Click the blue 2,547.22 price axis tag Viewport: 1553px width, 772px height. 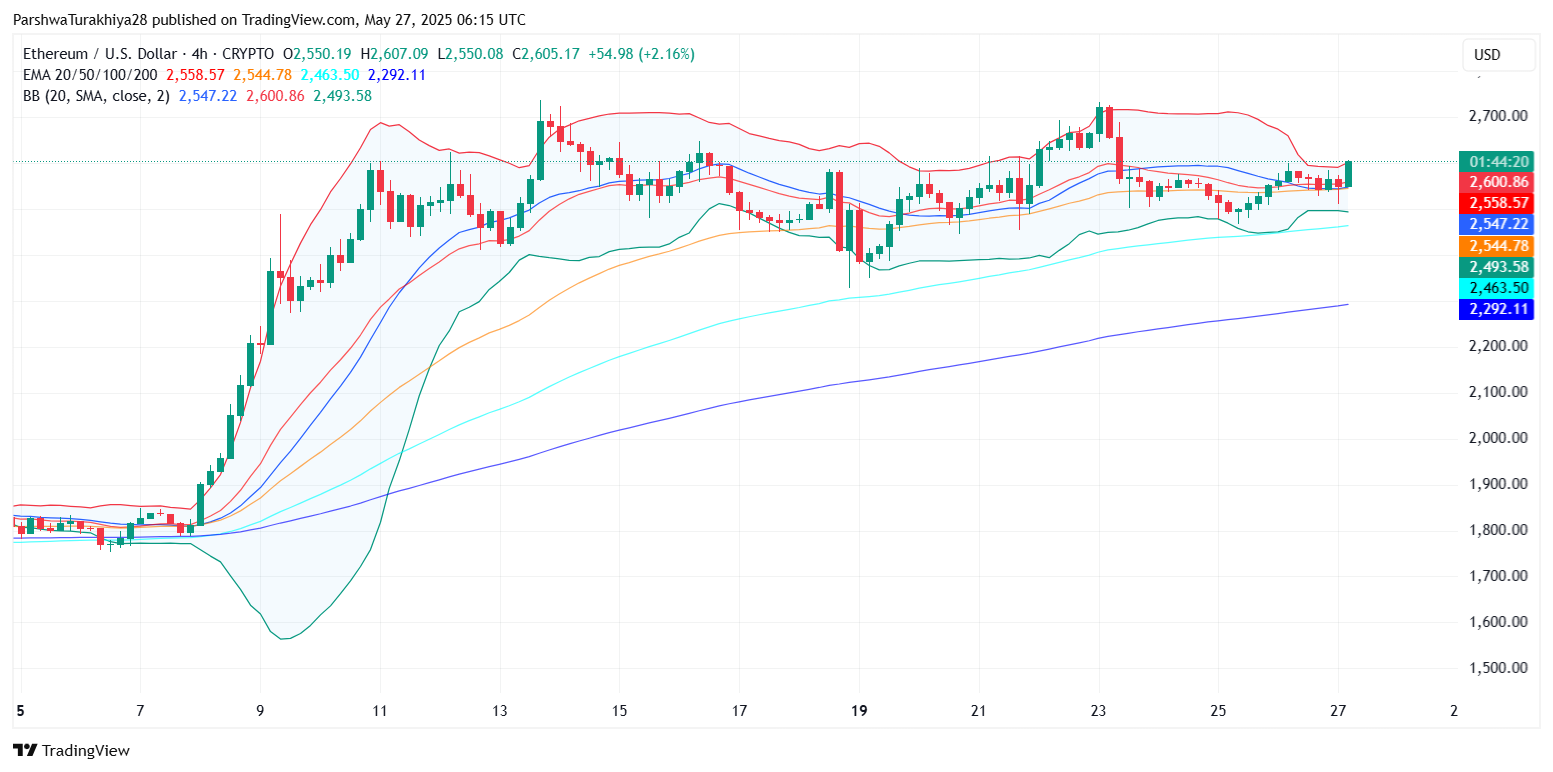[1496, 224]
